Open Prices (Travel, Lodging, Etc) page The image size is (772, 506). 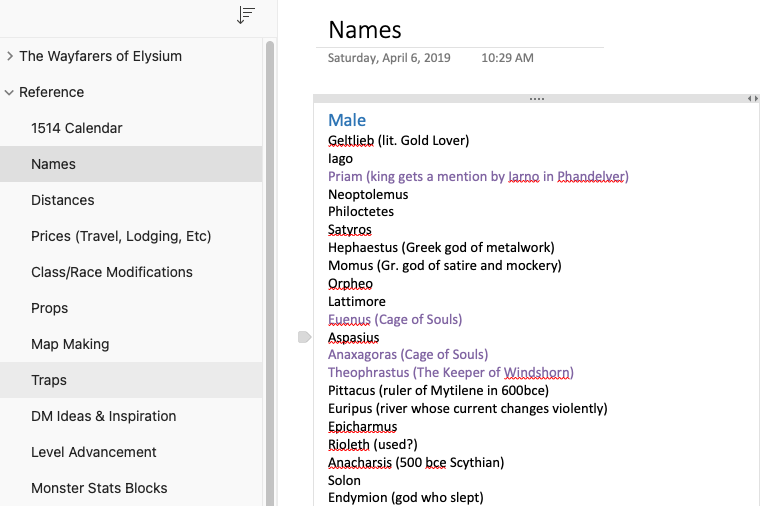point(121,236)
